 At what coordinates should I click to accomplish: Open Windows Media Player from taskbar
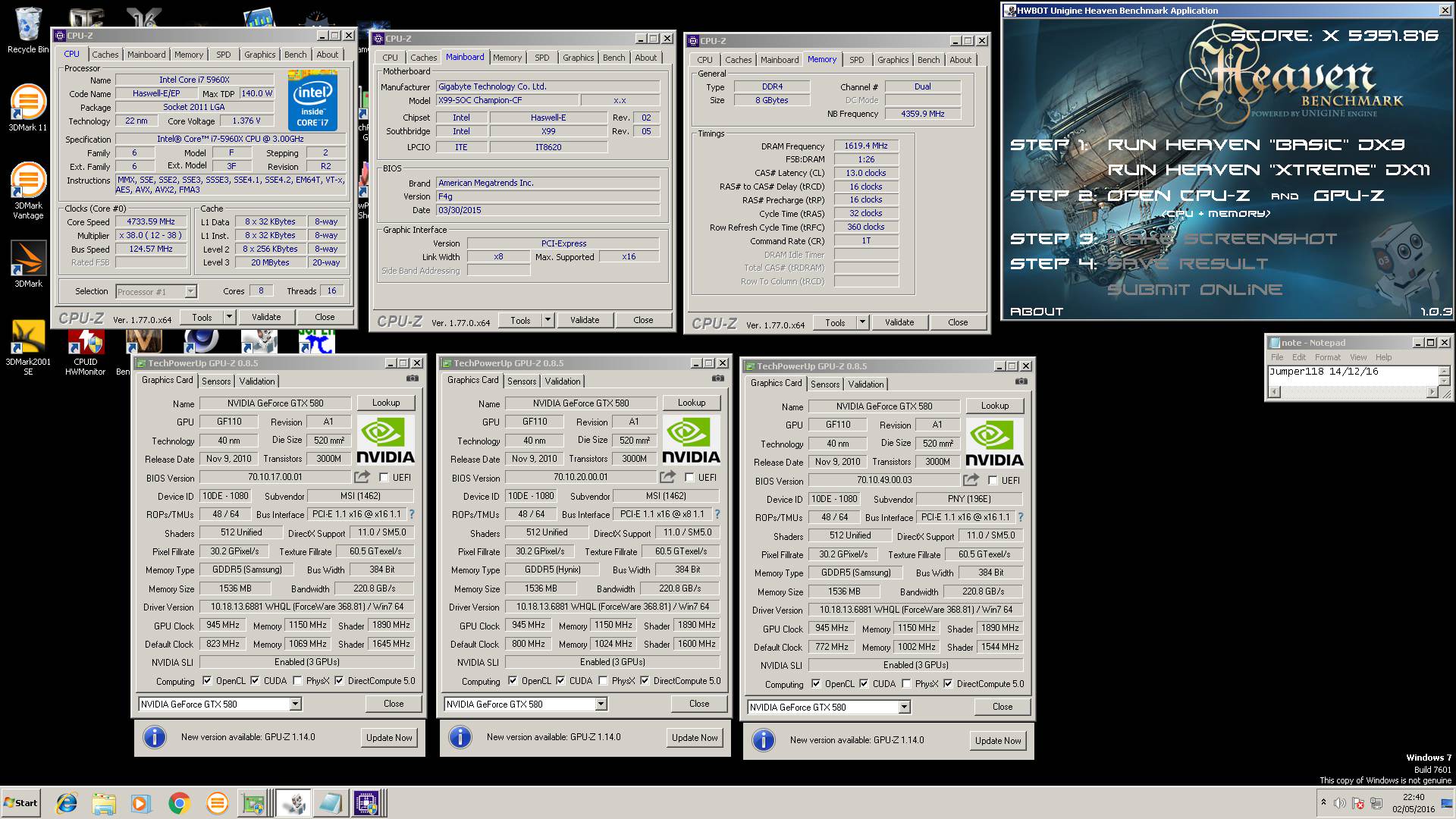141,803
